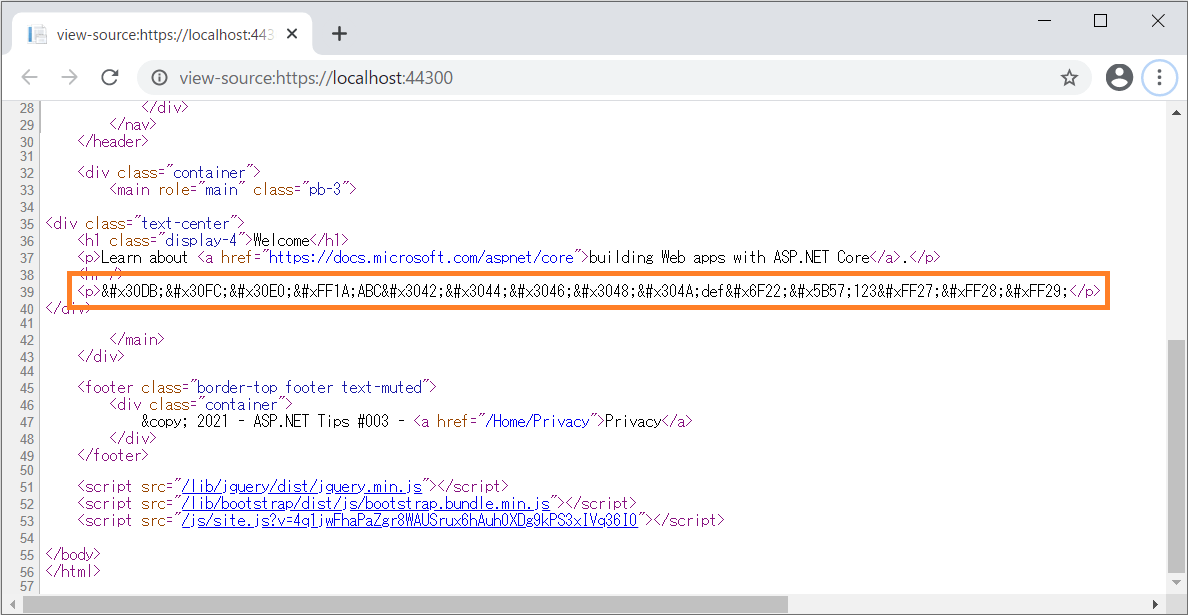
Task: Click the '</body>' closing tag text
Action: pos(73,554)
